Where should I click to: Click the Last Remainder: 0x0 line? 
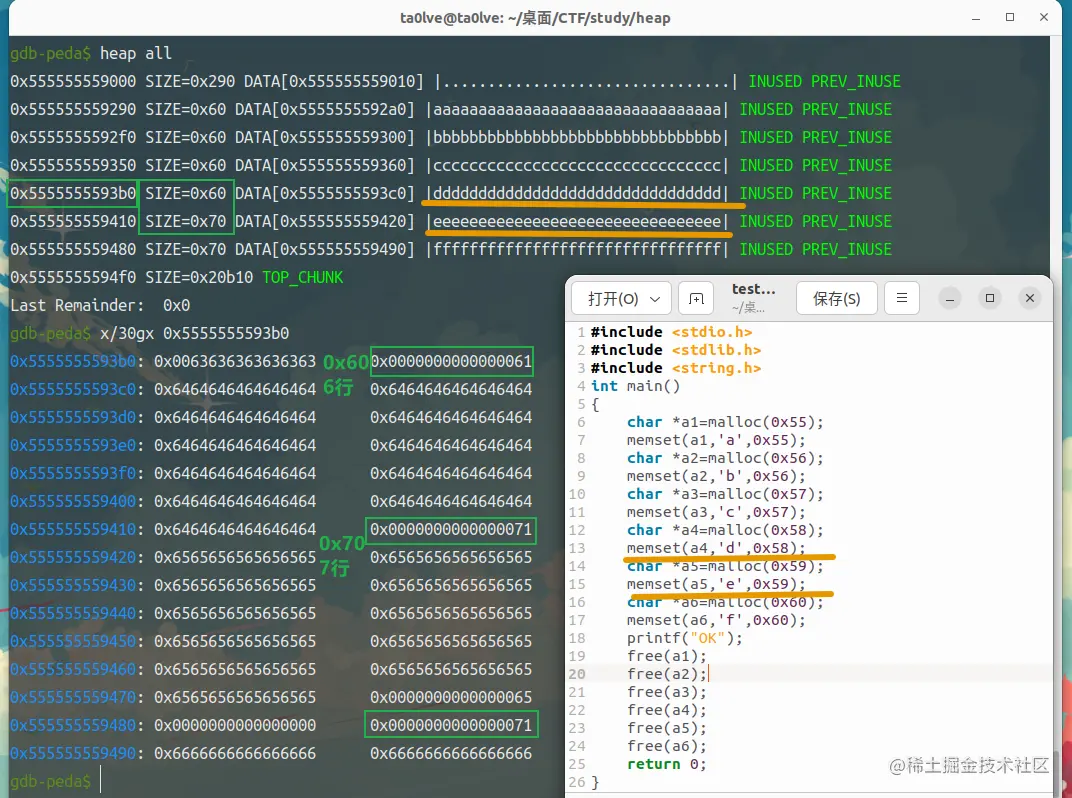point(100,305)
